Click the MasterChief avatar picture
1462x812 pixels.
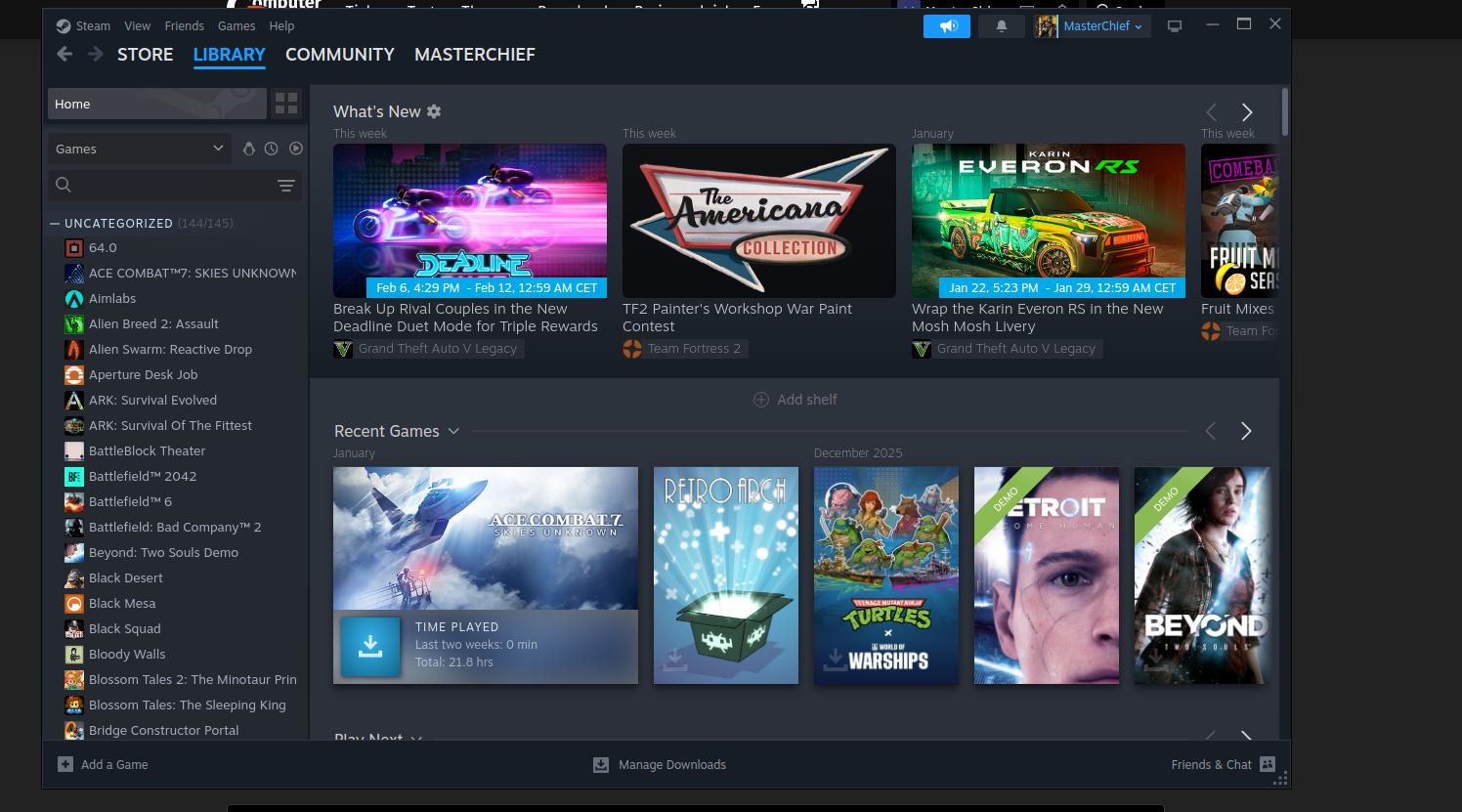(1047, 26)
